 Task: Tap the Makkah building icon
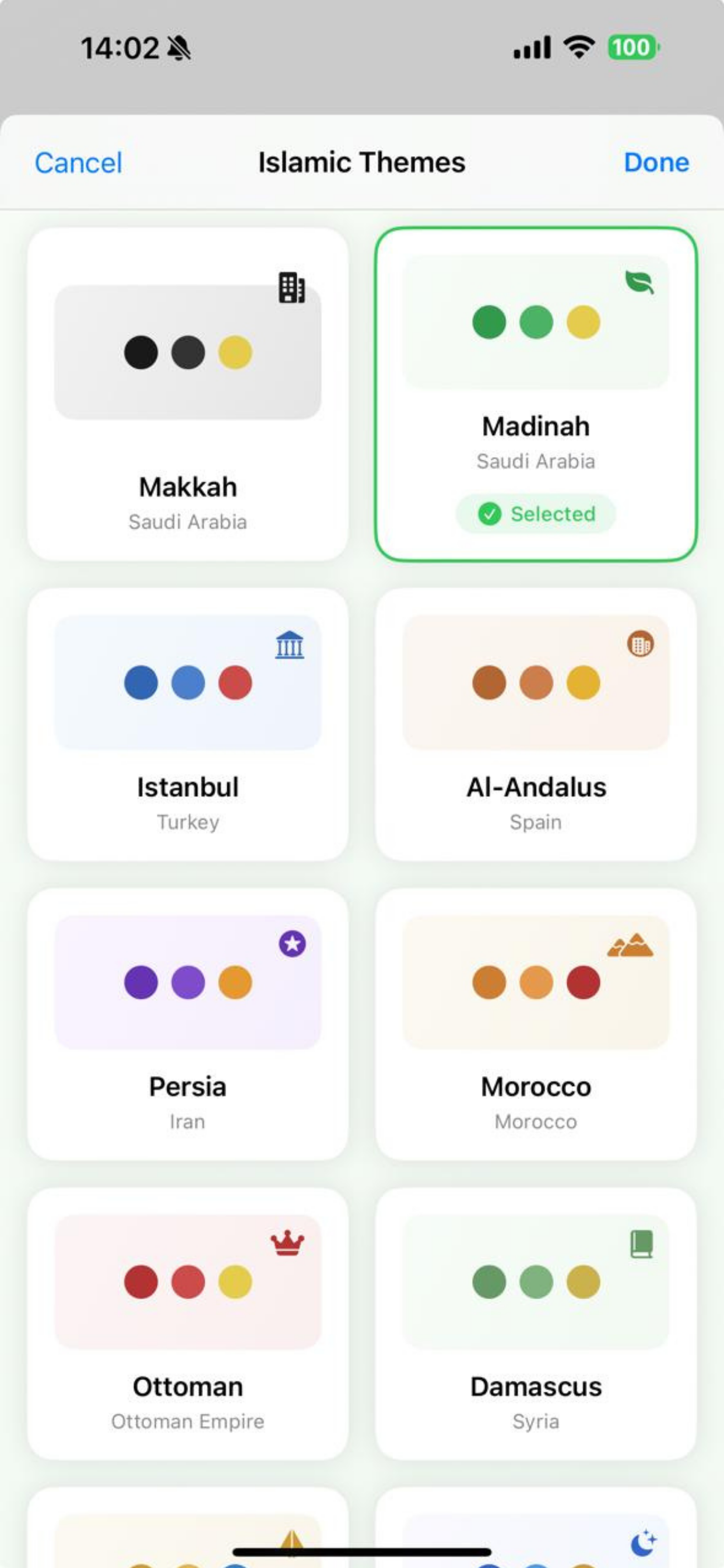[x=291, y=288]
